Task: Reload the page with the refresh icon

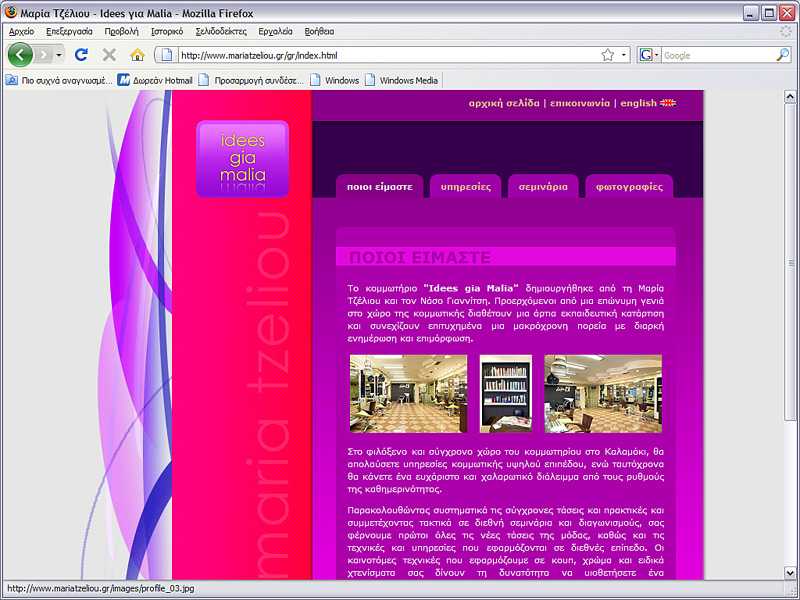Action: click(x=81, y=55)
